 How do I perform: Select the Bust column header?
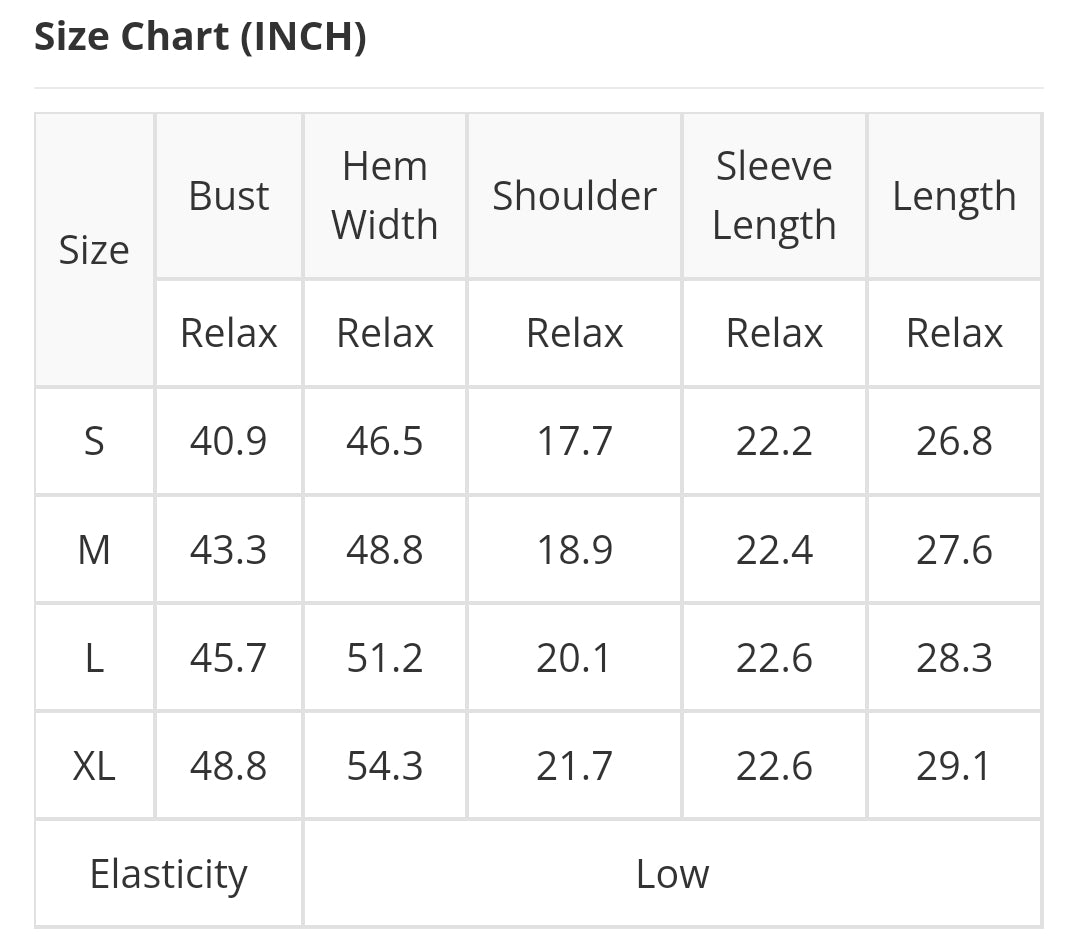tap(229, 196)
